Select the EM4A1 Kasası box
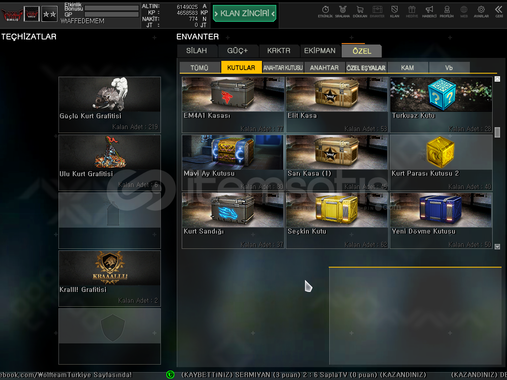This screenshot has height=380, width=507. [x=233, y=104]
